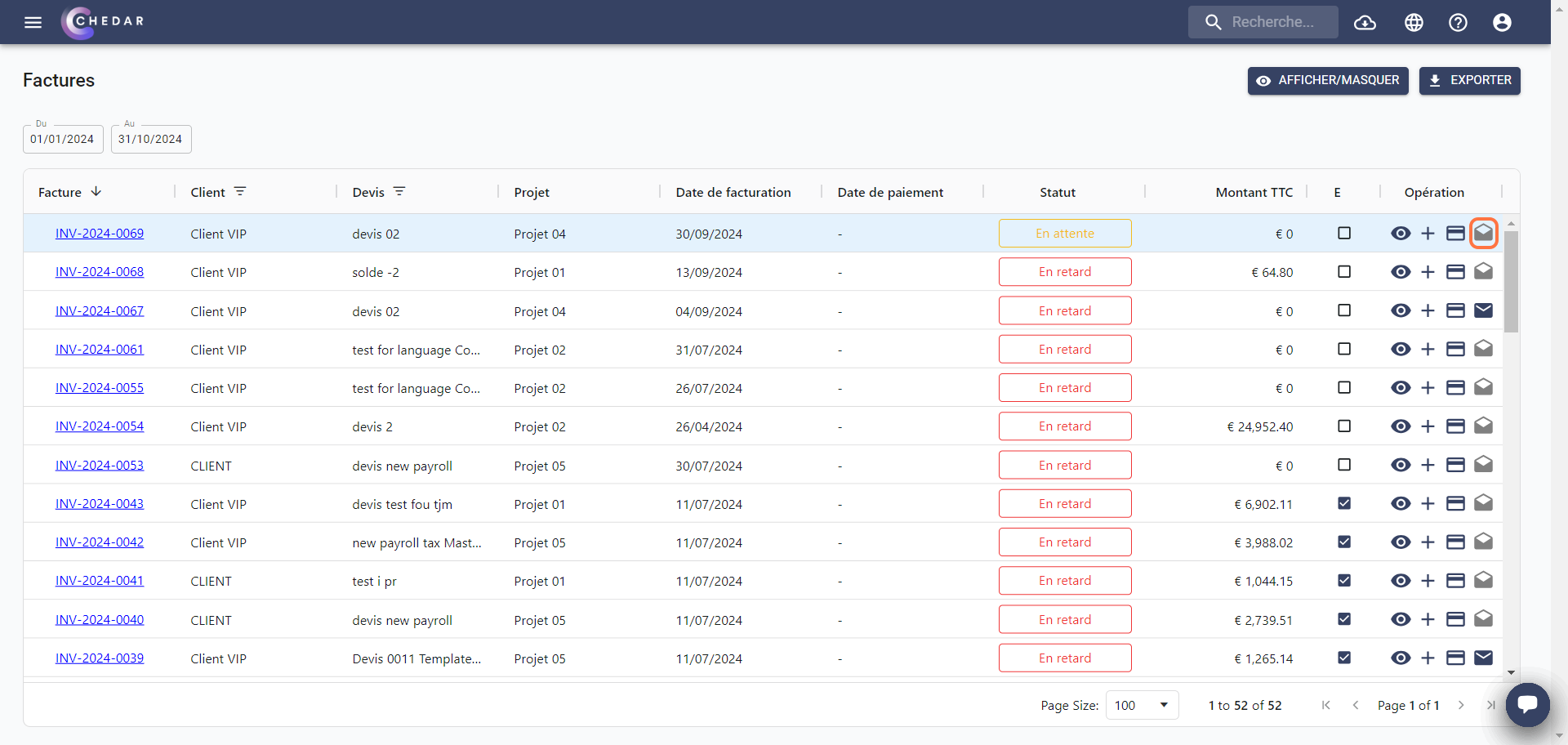View invoice INV-2024-0043 with eye icon

pyautogui.click(x=1401, y=503)
